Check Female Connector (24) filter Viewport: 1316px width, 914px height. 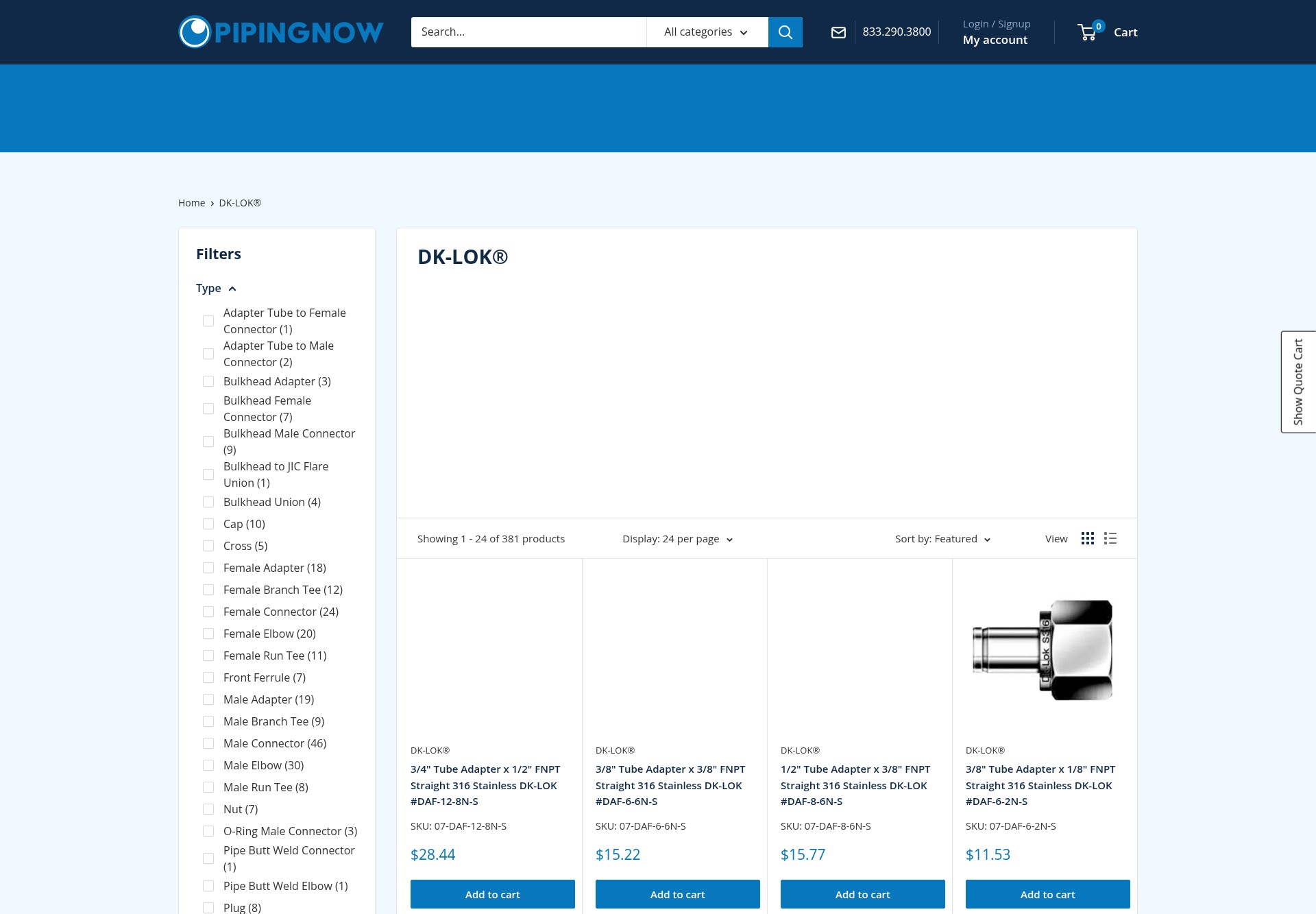pyautogui.click(x=208, y=612)
